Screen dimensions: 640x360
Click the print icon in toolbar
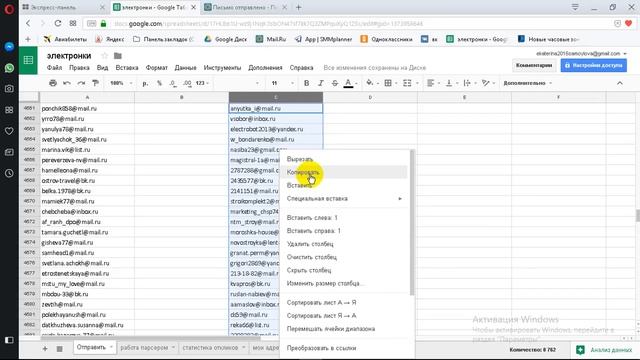(x=53, y=83)
